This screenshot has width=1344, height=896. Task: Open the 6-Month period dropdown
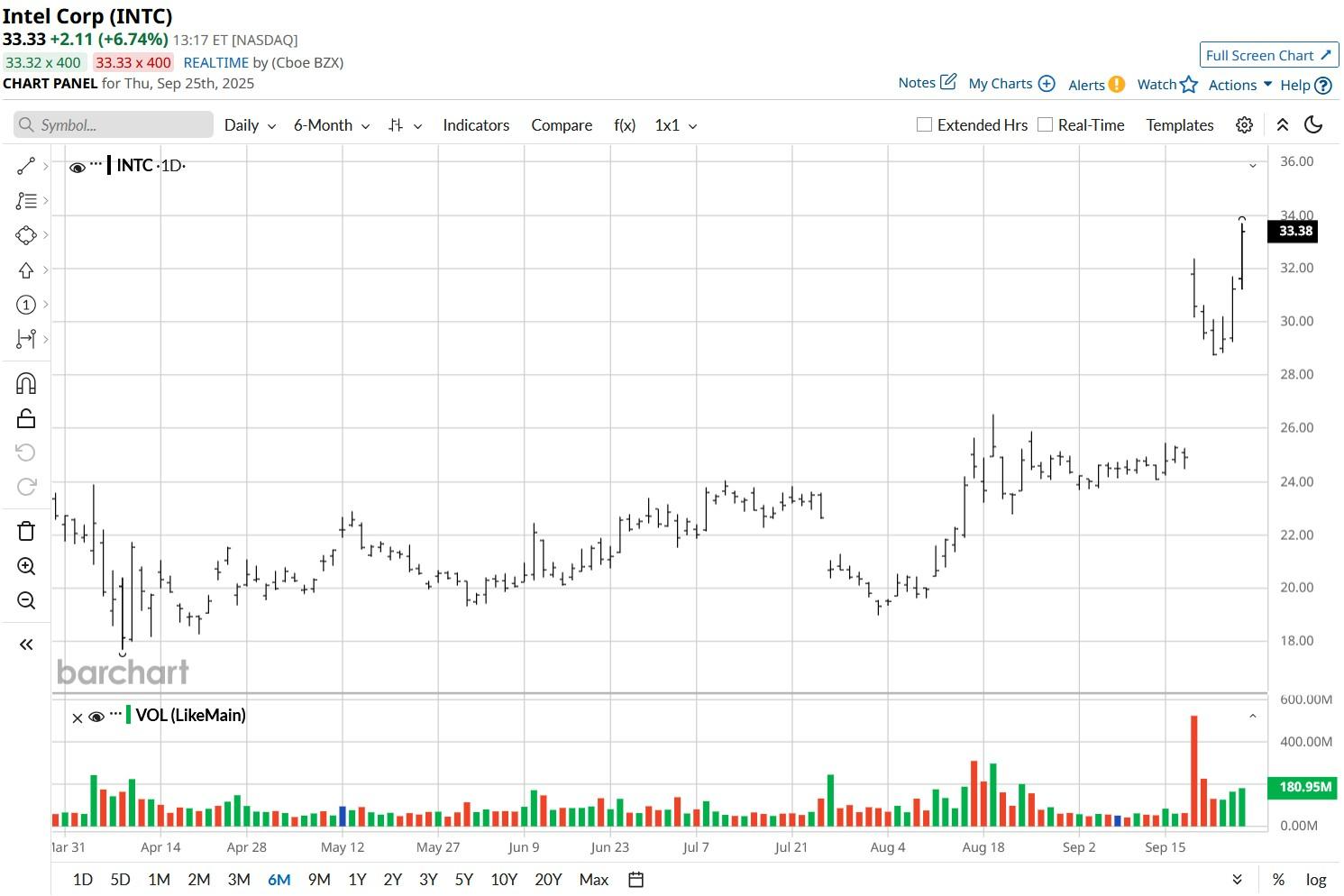[x=332, y=125]
